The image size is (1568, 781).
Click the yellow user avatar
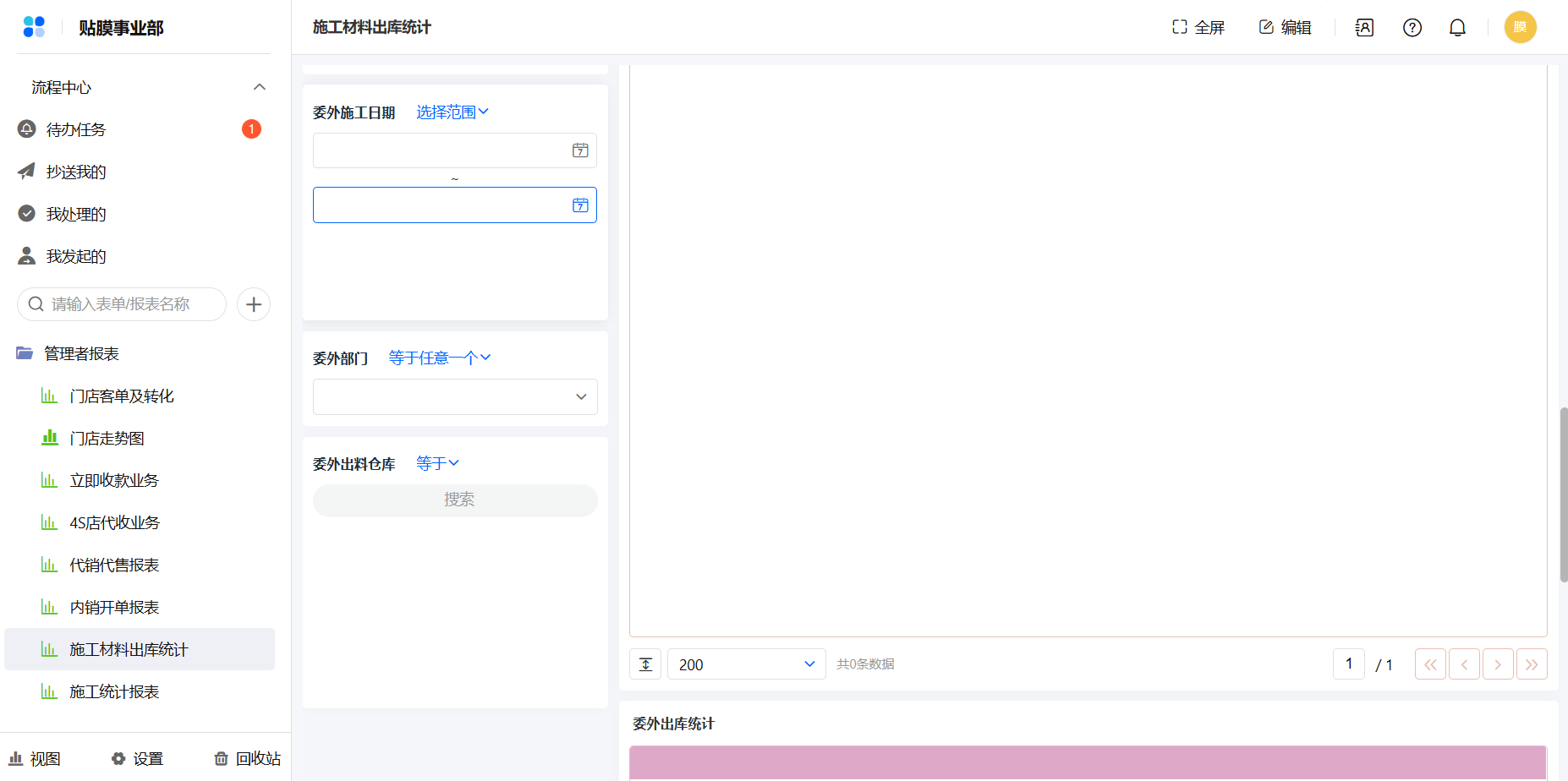(x=1520, y=27)
